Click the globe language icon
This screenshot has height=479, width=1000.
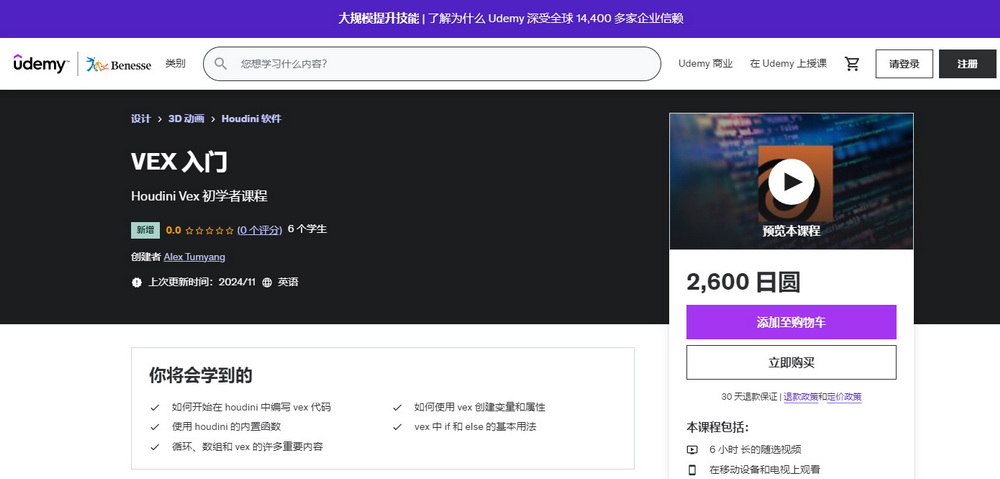(267, 282)
